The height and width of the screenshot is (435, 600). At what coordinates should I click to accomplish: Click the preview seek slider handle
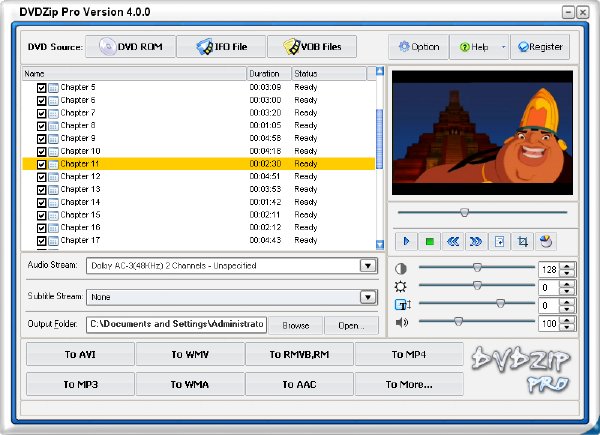tap(464, 212)
